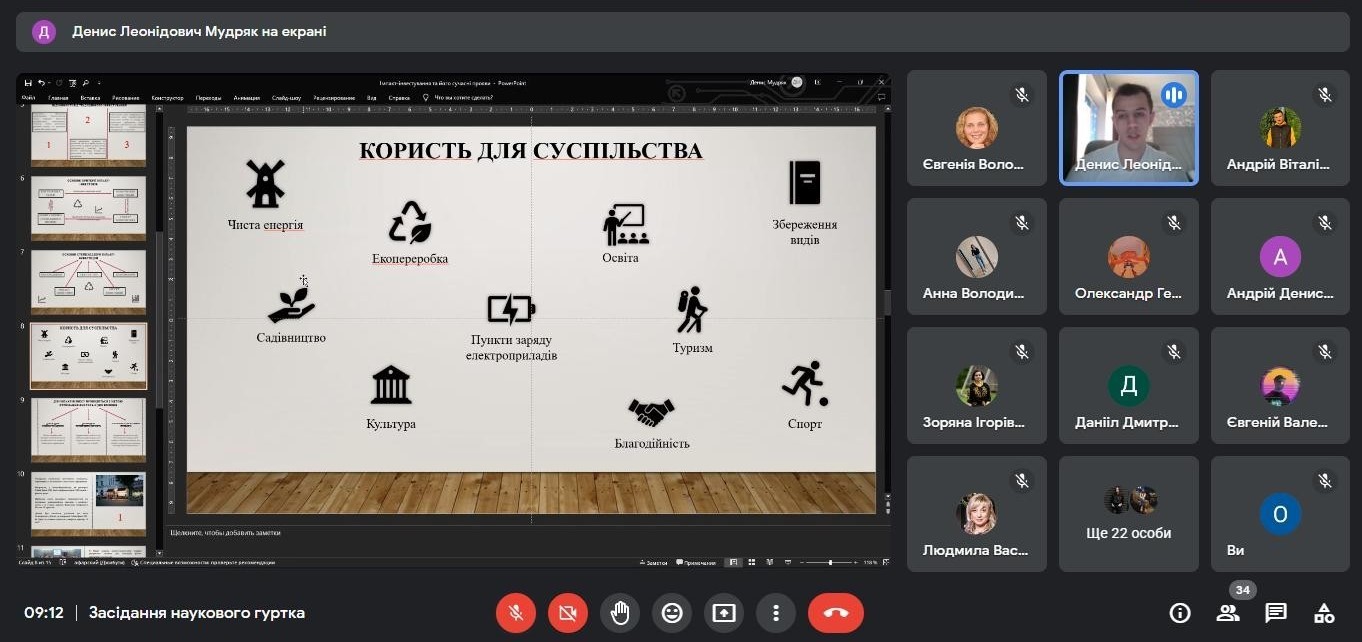Open the chat panel icon
This screenshot has width=1362, height=642.
pos(1276,613)
